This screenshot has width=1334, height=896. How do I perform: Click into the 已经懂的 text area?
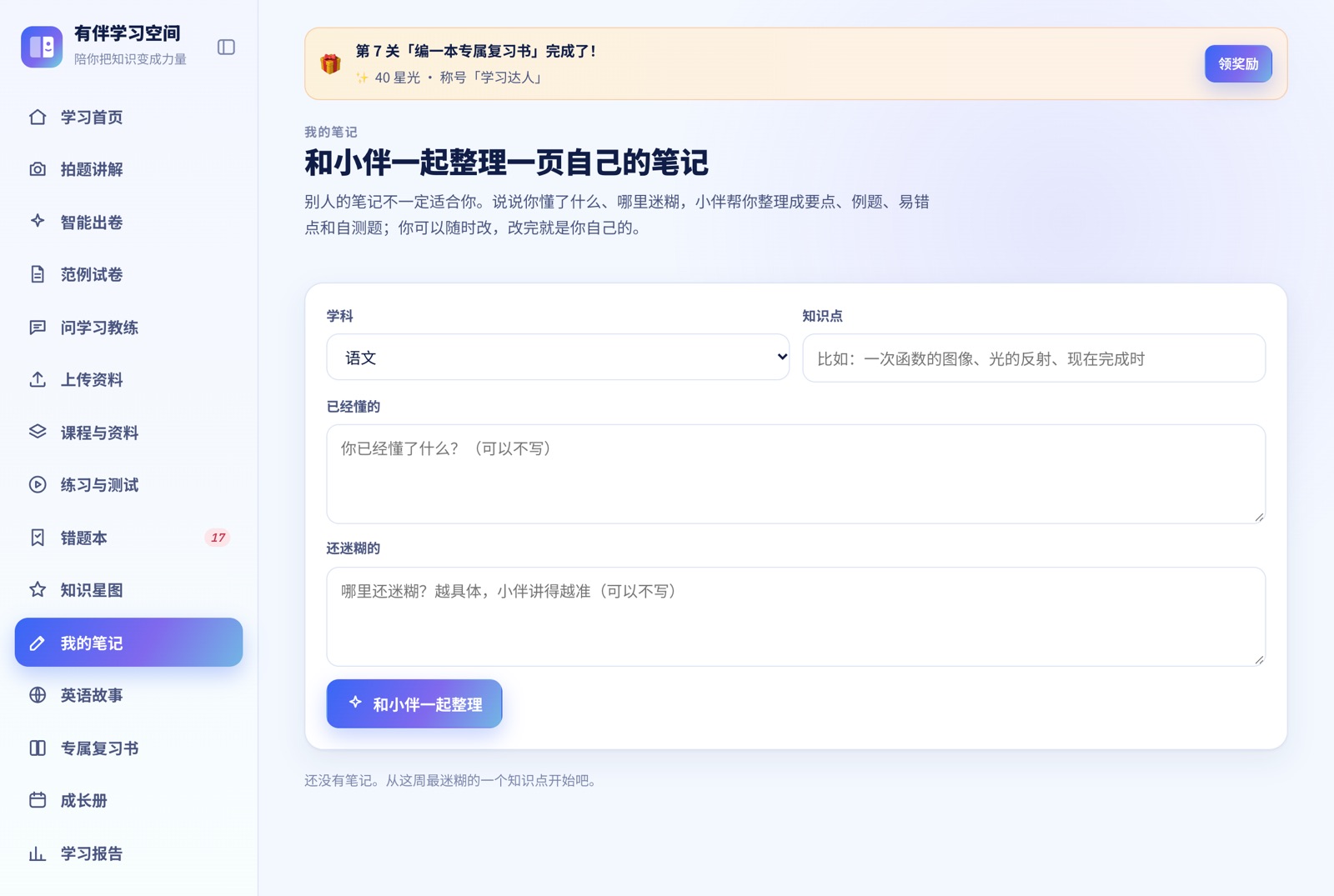pyautogui.click(x=796, y=474)
